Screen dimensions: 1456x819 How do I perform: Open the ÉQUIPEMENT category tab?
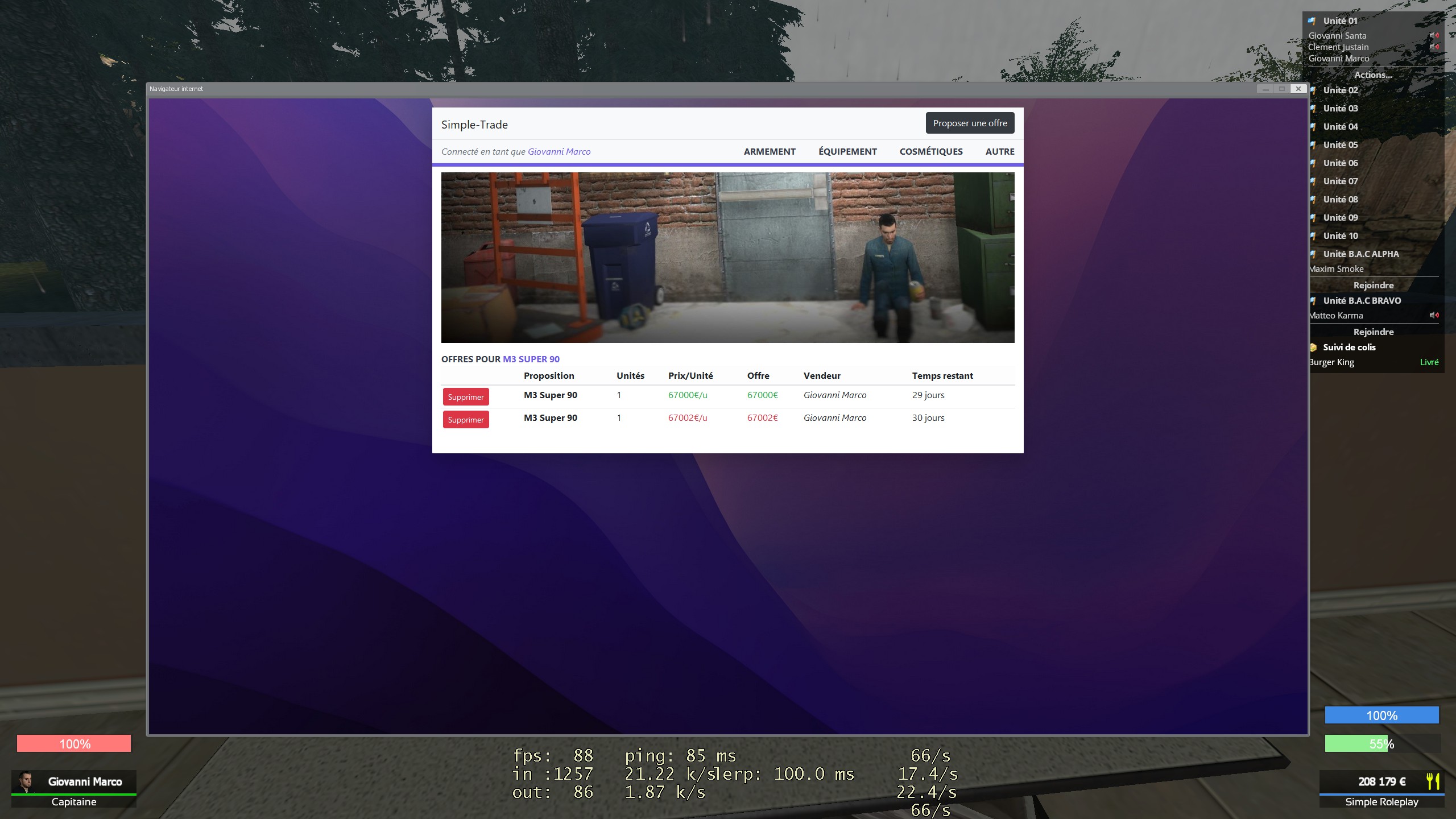point(847,151)
